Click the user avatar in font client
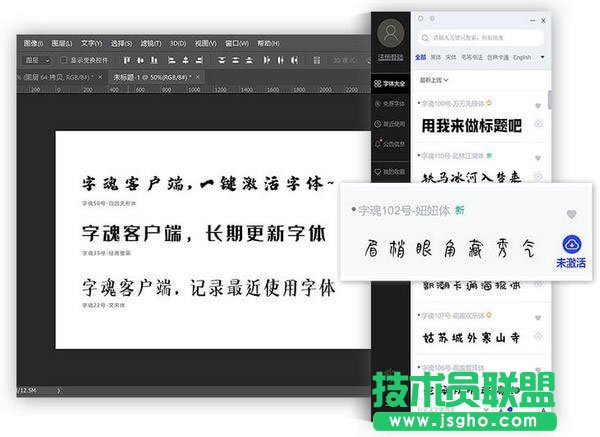 point(390,33)
